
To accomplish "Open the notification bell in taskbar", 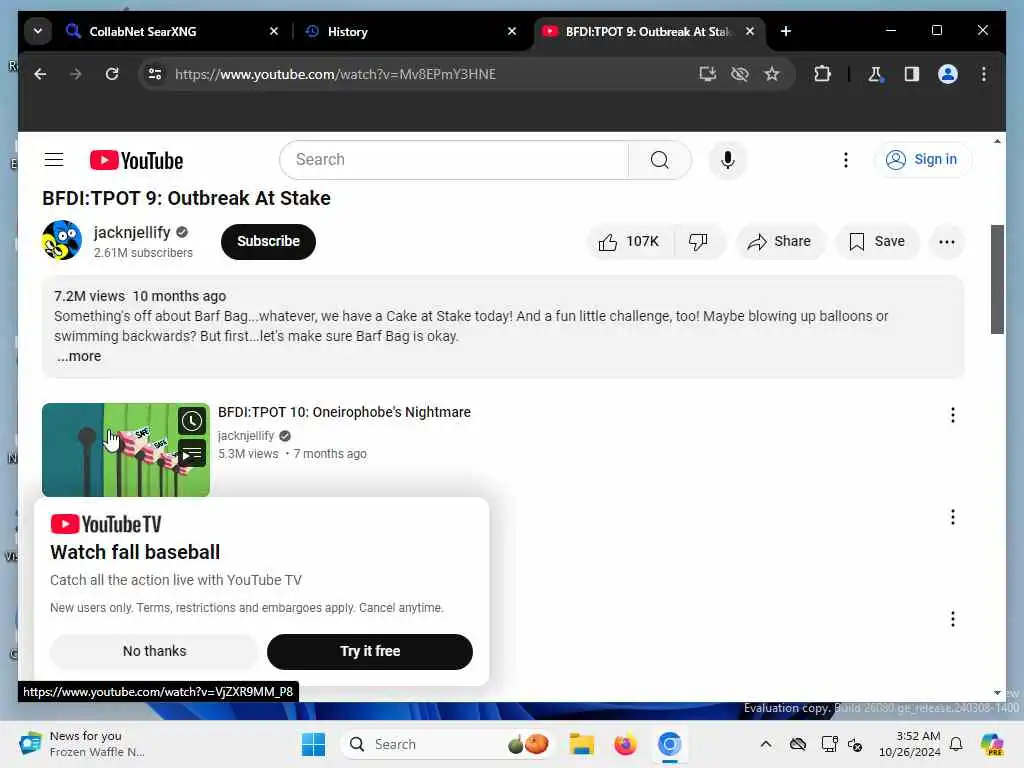I will pyautogui.click(x=956, y=744).
